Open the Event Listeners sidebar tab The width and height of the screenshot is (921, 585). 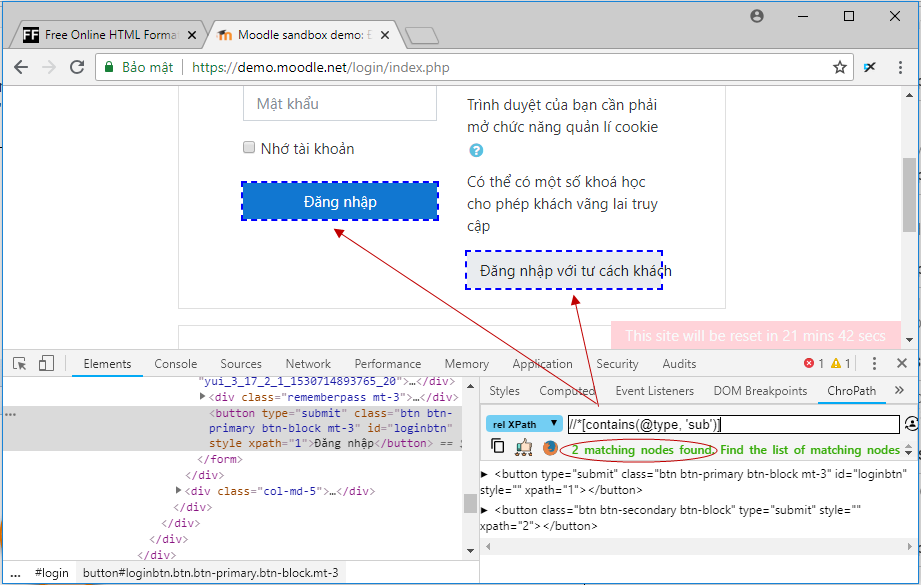coord(654,391)
